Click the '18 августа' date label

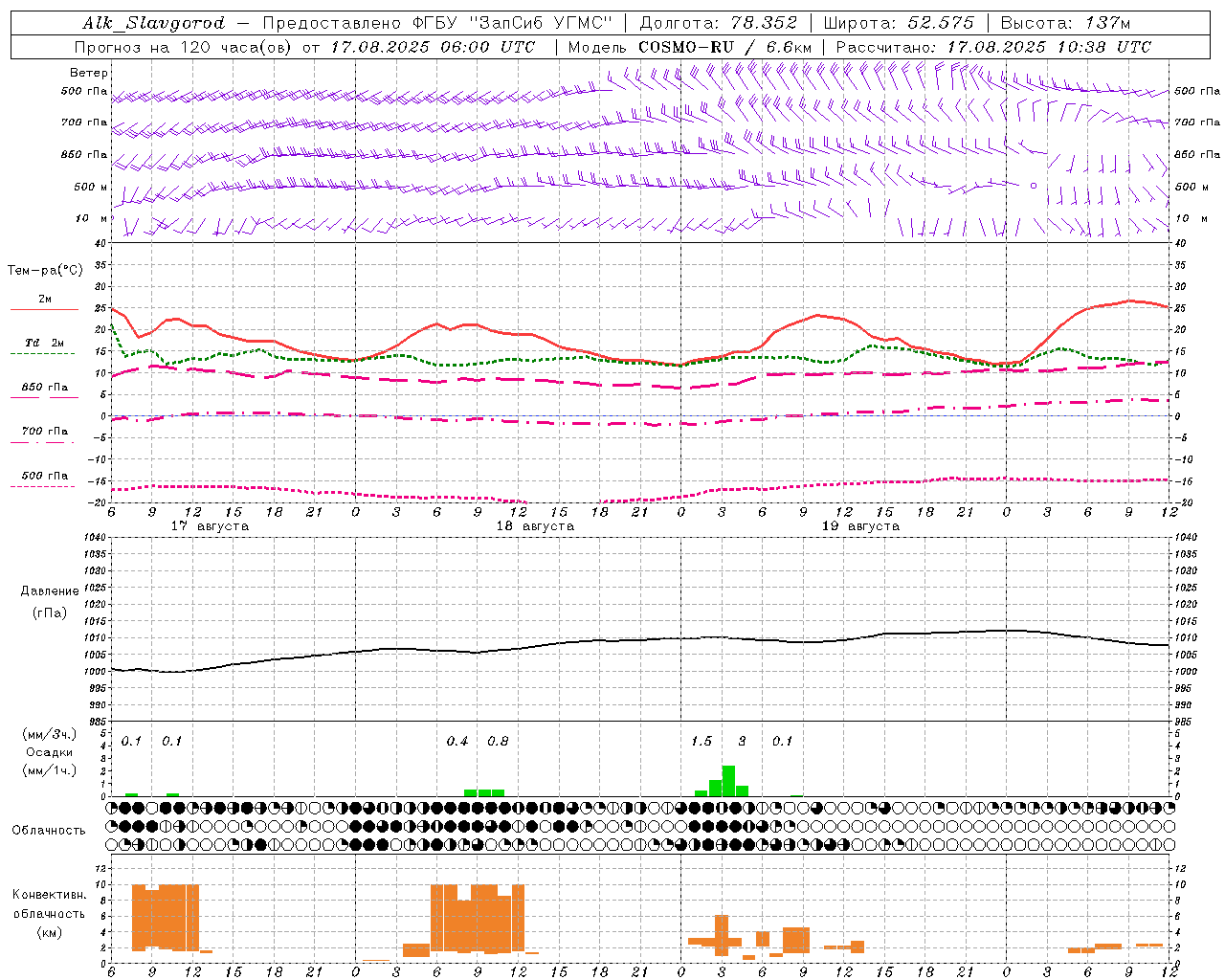[535, 526]
